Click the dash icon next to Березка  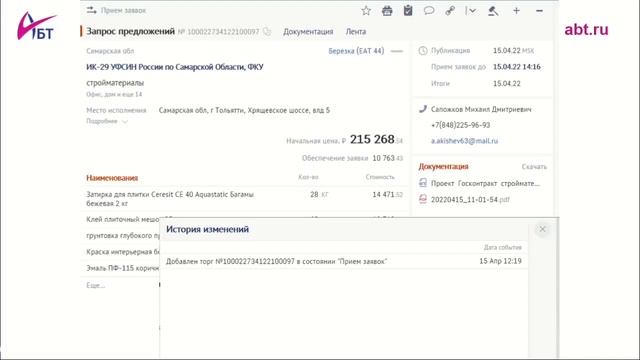point(396,51)
